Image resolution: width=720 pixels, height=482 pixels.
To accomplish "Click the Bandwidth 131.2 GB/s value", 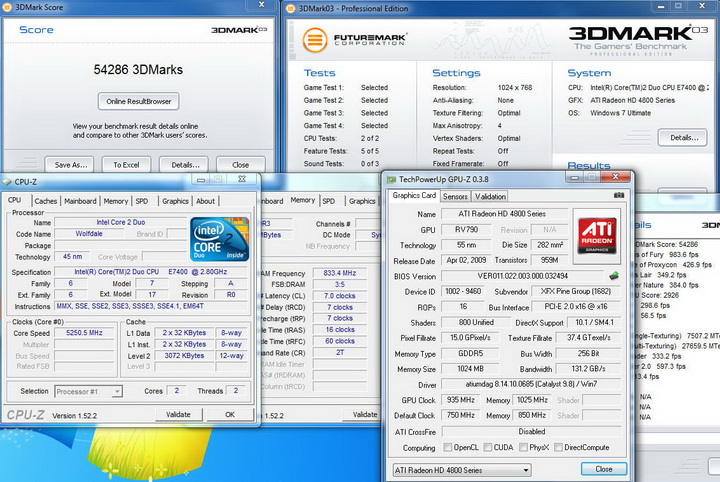I will tap(588, 369).
